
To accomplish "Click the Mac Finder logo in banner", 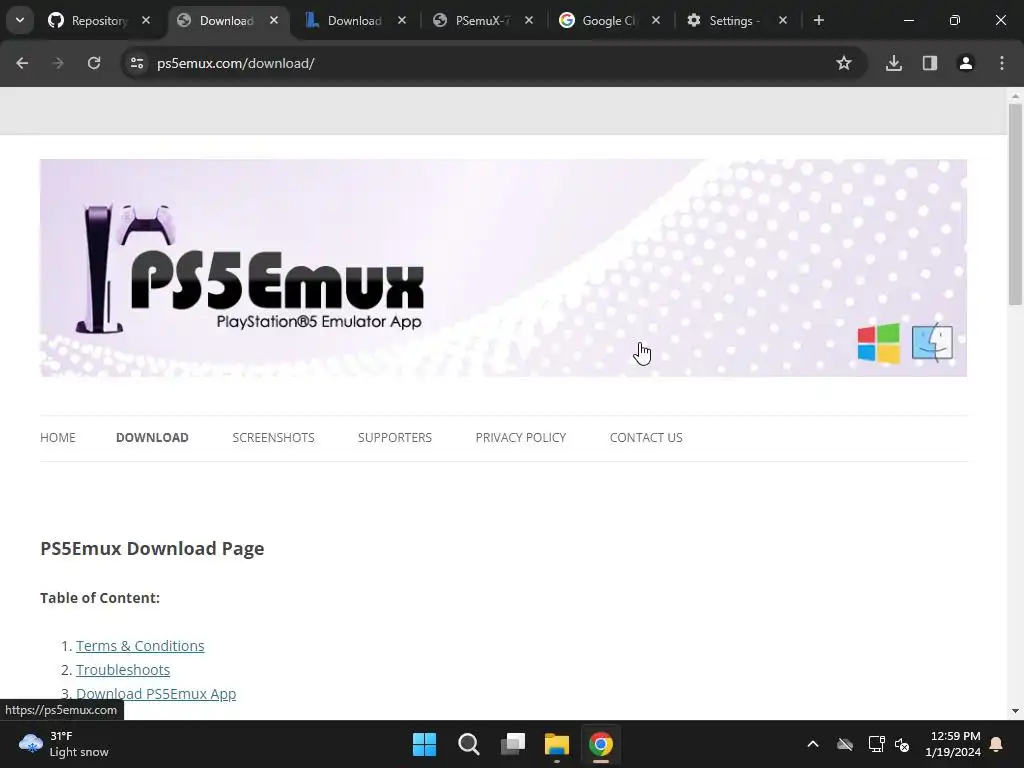I will [x=932, y=342].
